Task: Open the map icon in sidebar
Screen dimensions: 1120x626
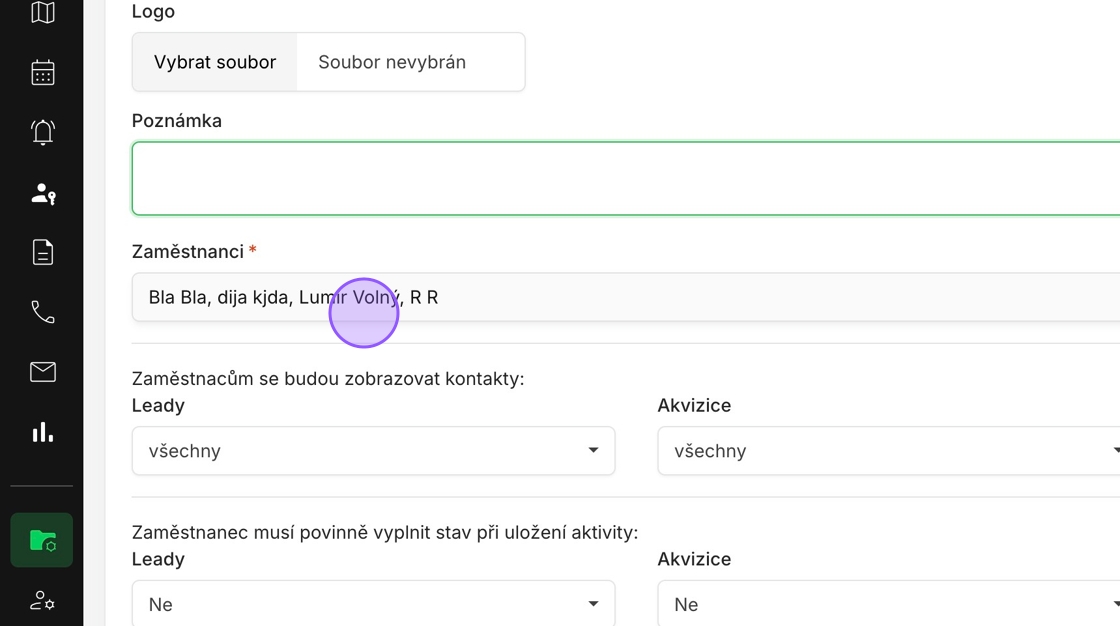Action: point(42,13)
